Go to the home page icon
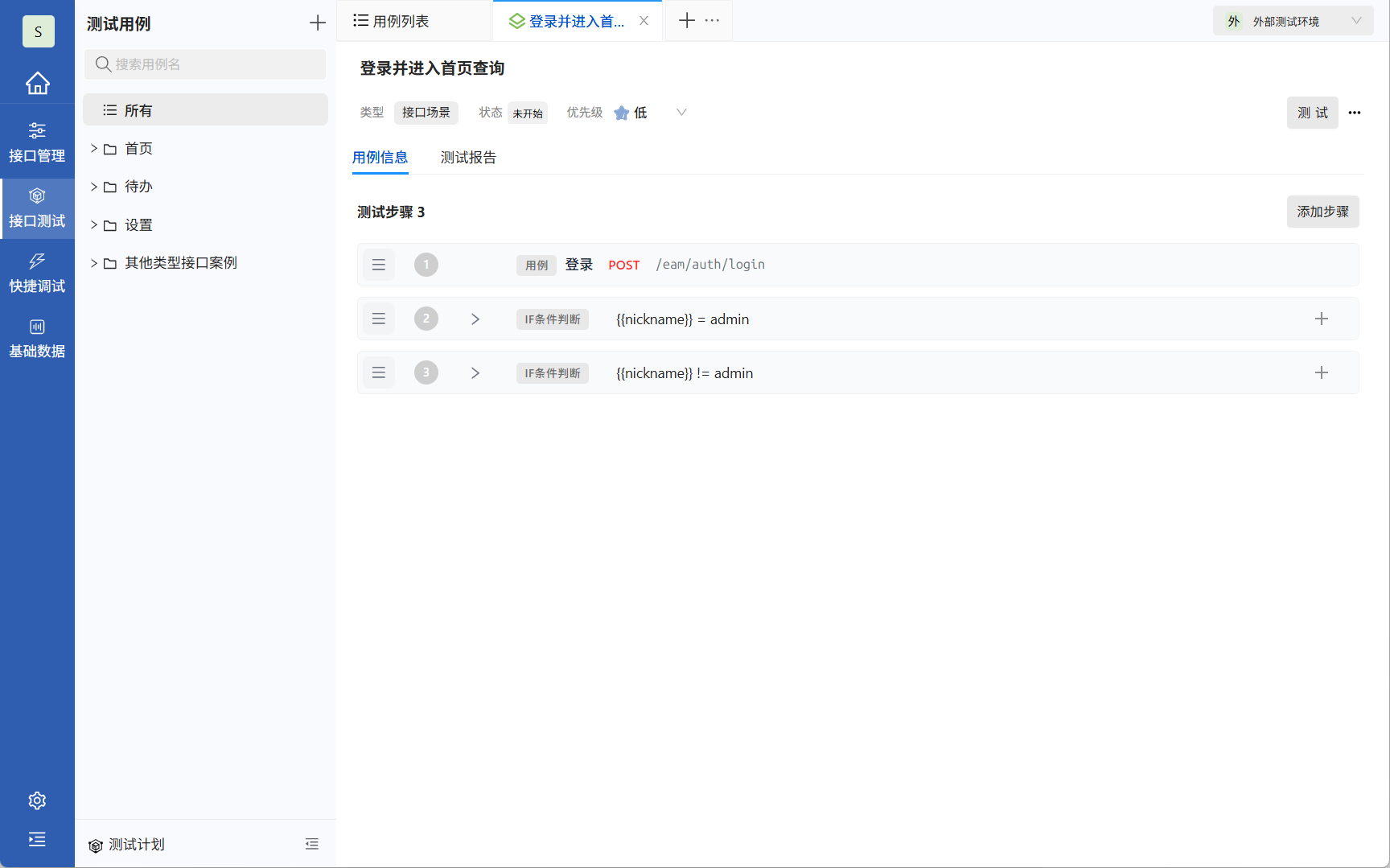Viewport: 1390px width, 868px height. (37, 83)
